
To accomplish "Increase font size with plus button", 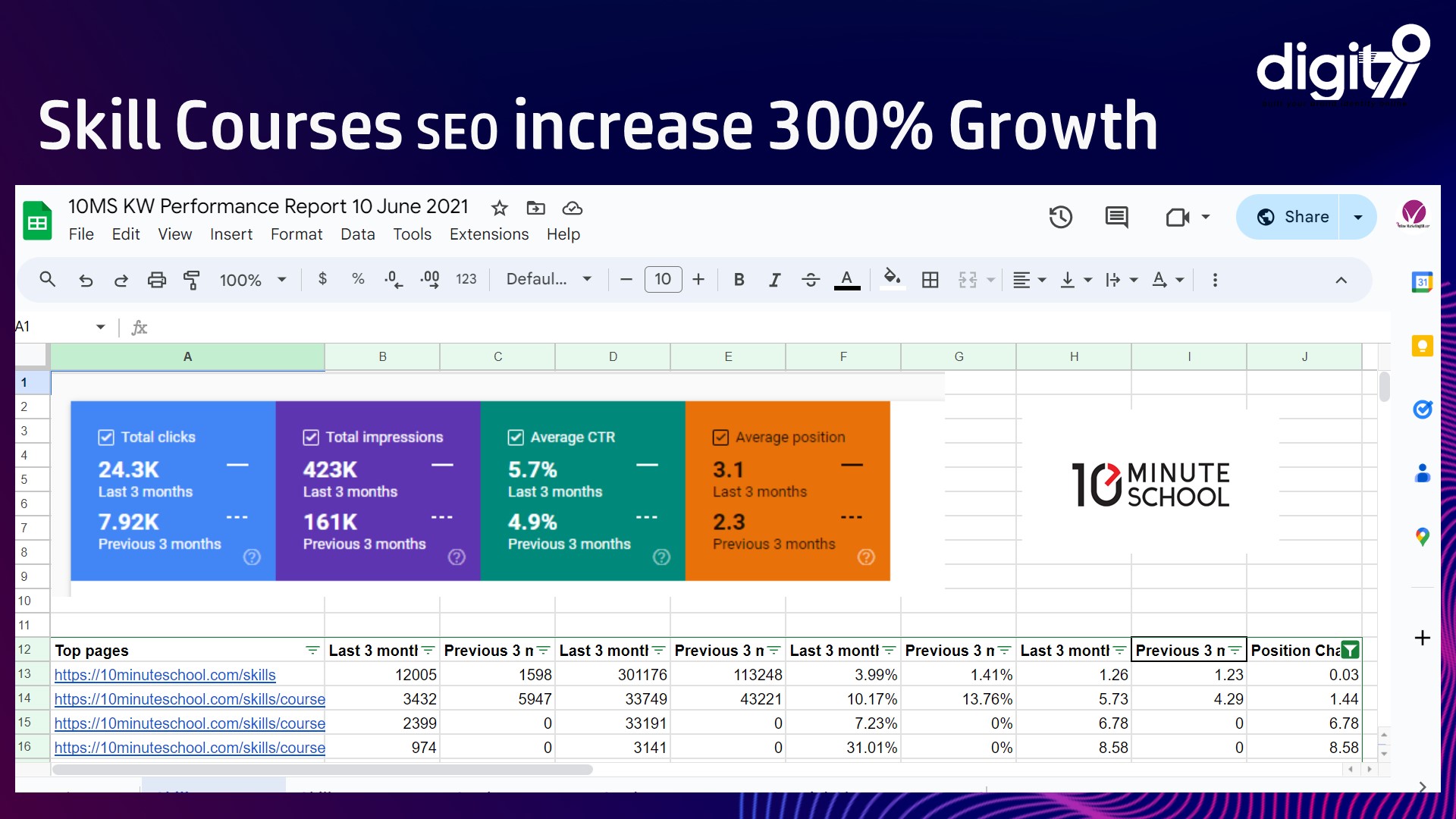I will [698, 280].
